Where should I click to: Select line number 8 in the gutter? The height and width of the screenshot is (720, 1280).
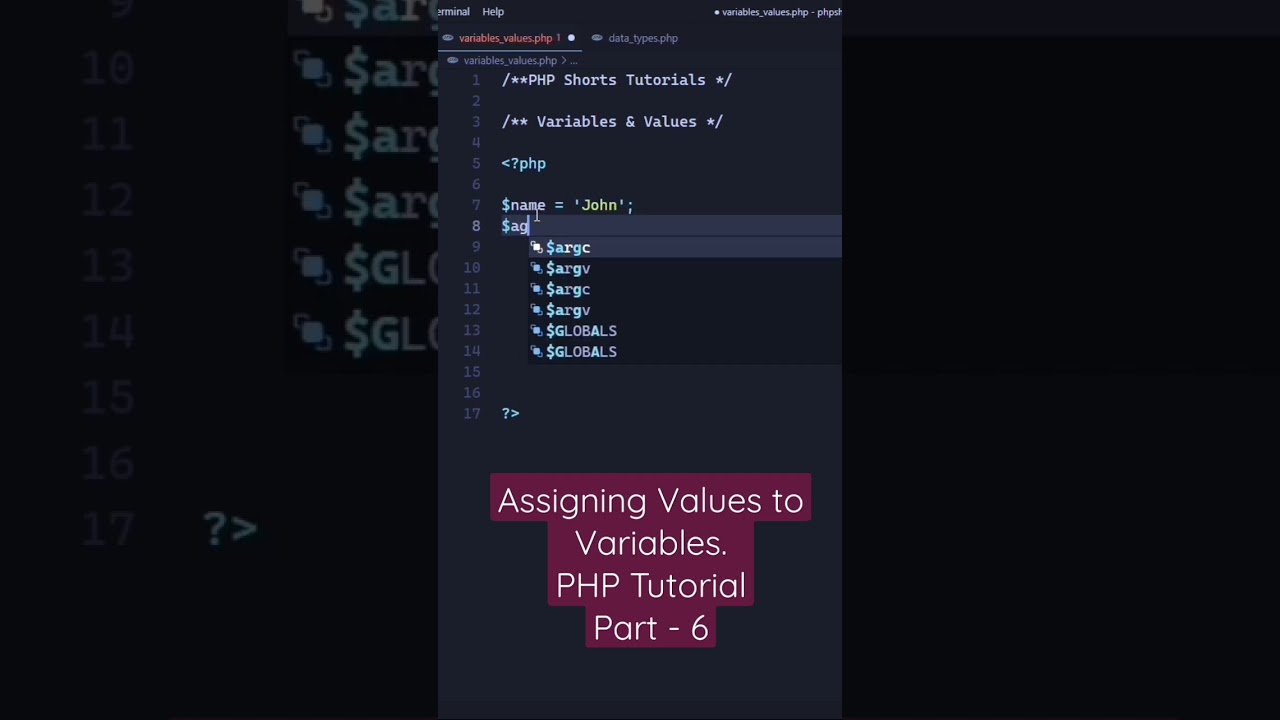tap(476, 226)
